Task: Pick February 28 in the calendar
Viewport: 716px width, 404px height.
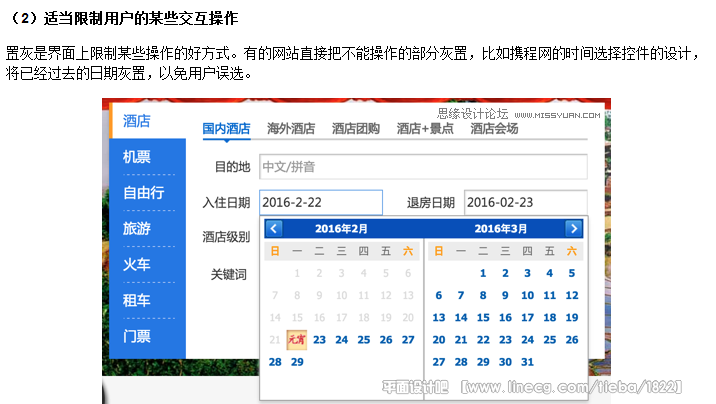Action: tap(275, 362)
